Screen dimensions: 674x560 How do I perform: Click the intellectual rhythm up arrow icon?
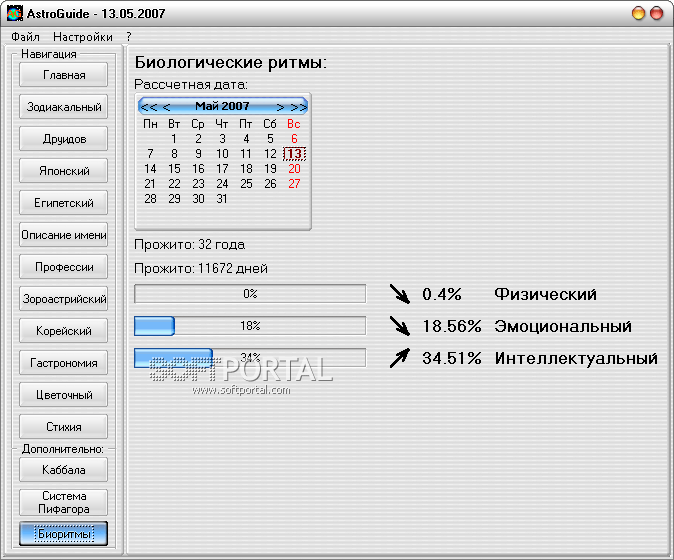coord(400,358)
